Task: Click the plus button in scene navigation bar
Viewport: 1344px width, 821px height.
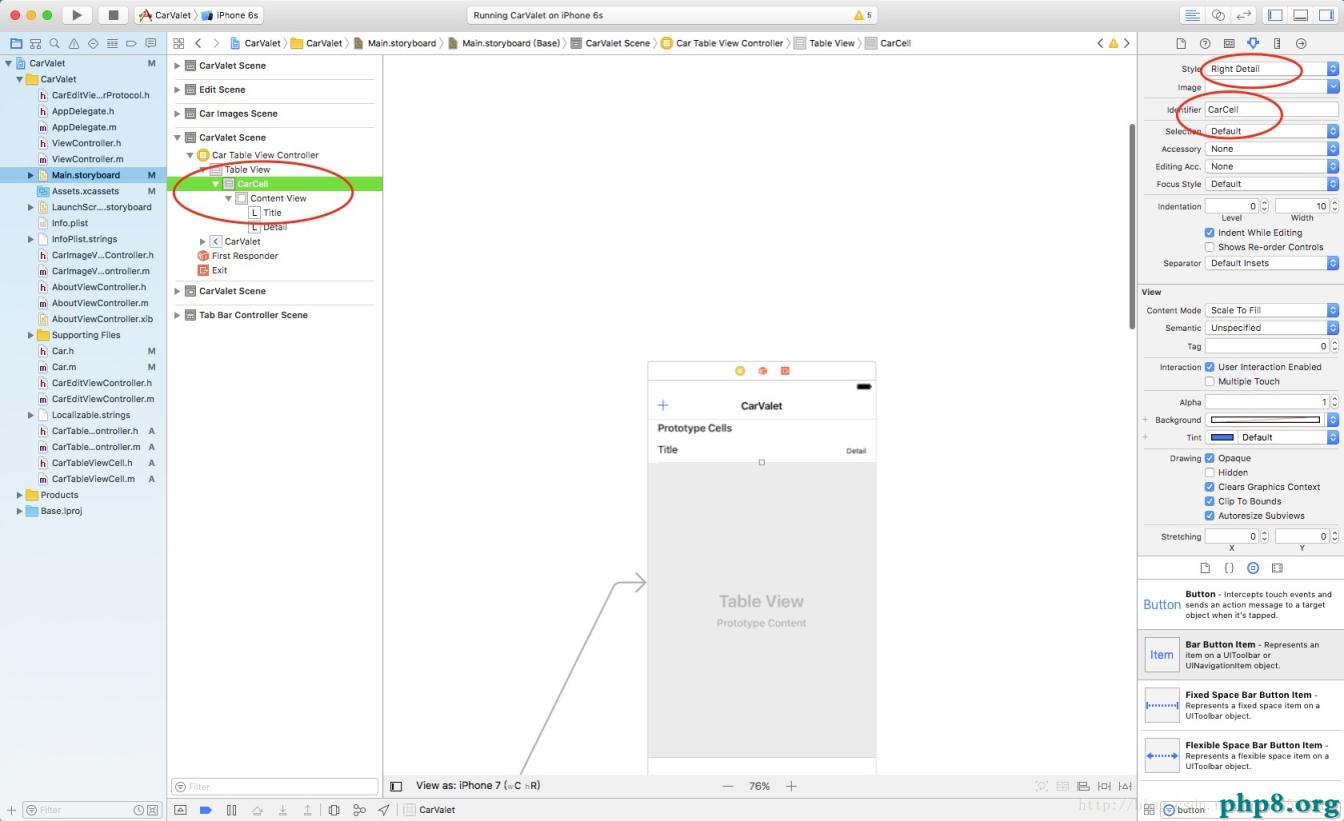Action: [x=663, y=405]
